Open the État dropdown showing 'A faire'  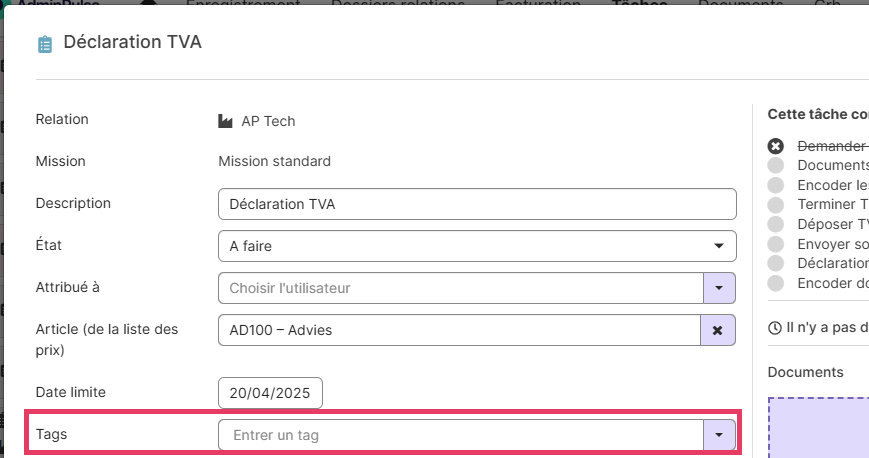[477, 246]
